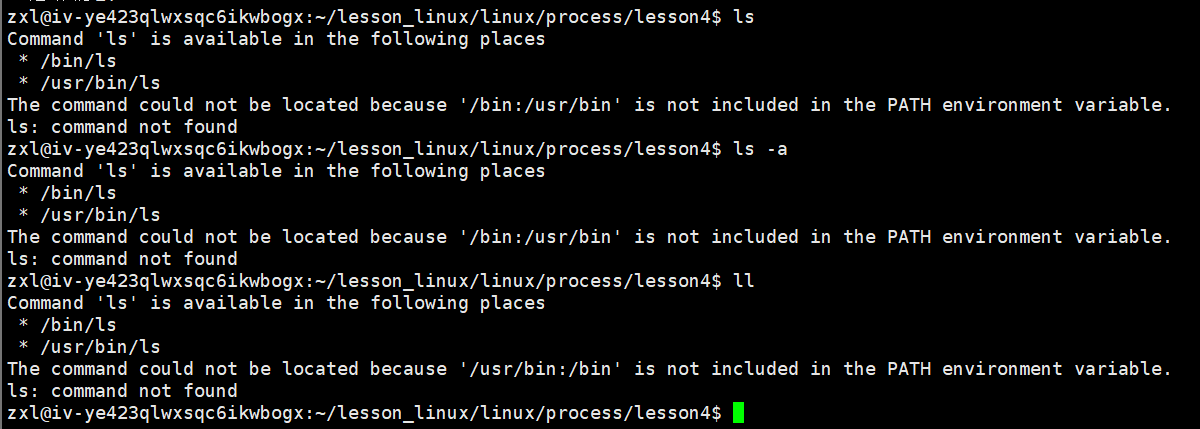
Task: Click the green terminal cursor block
Action: point(739,413)
